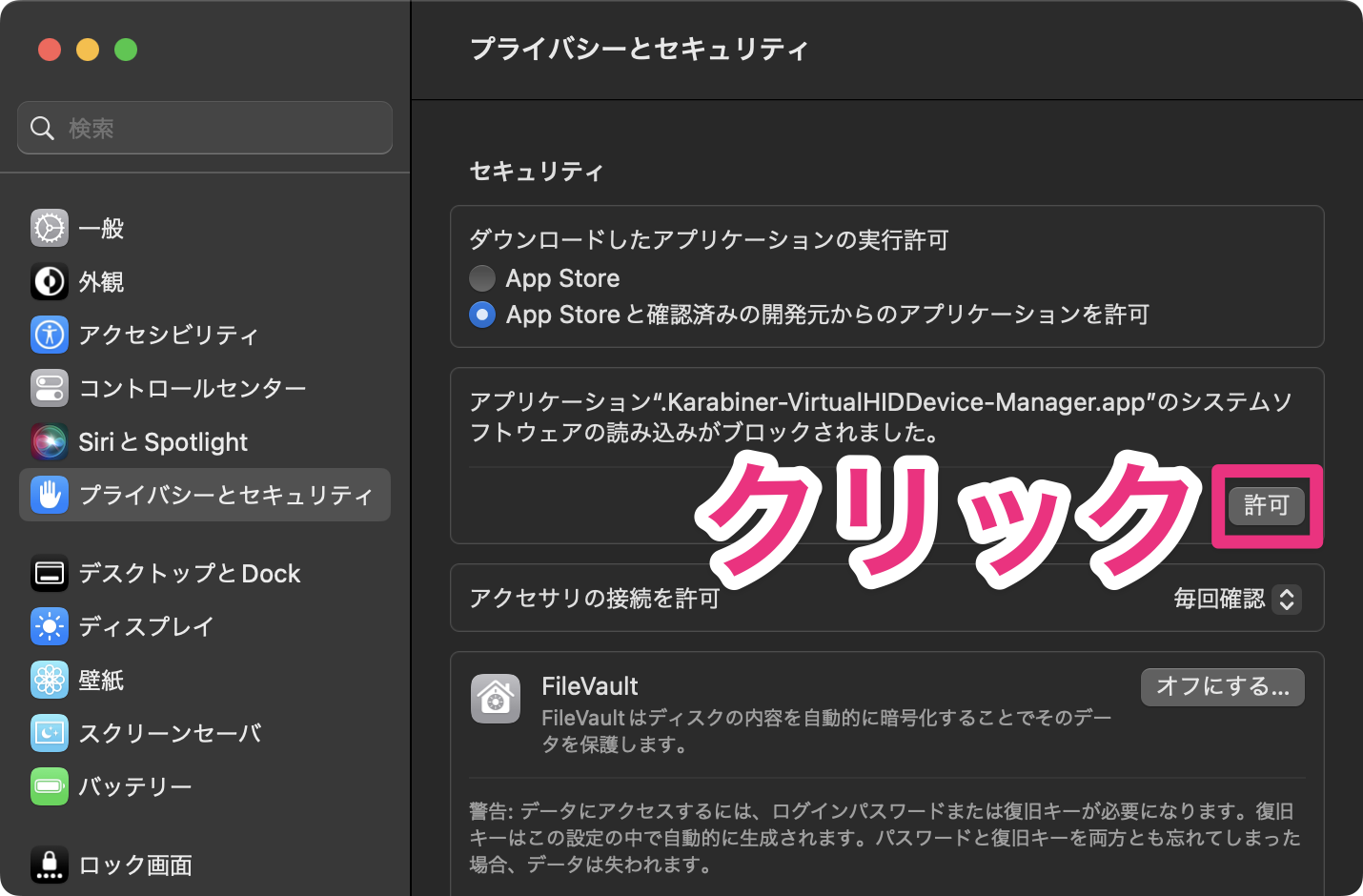Switch to プライバシーとセキュリティ in the sidebar
Image resolution: width=1363 pixels, height=896 pixels.
[49, 495]
